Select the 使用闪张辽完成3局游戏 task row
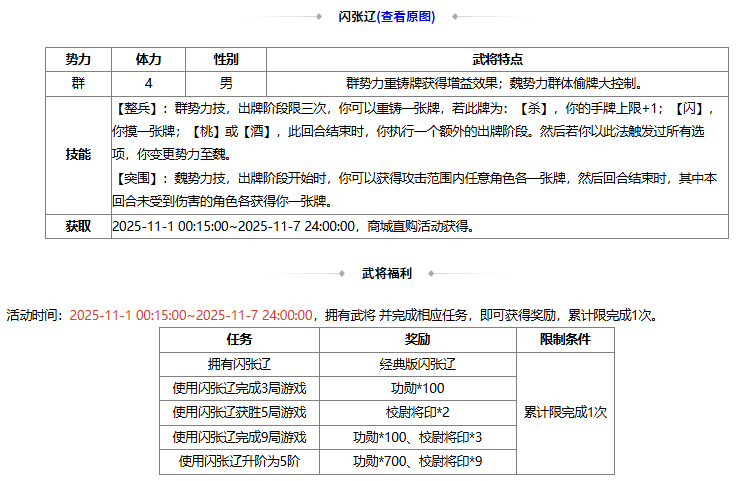This screenshot has height=481, width=736. pyautogui.click(x=239, y=388)
